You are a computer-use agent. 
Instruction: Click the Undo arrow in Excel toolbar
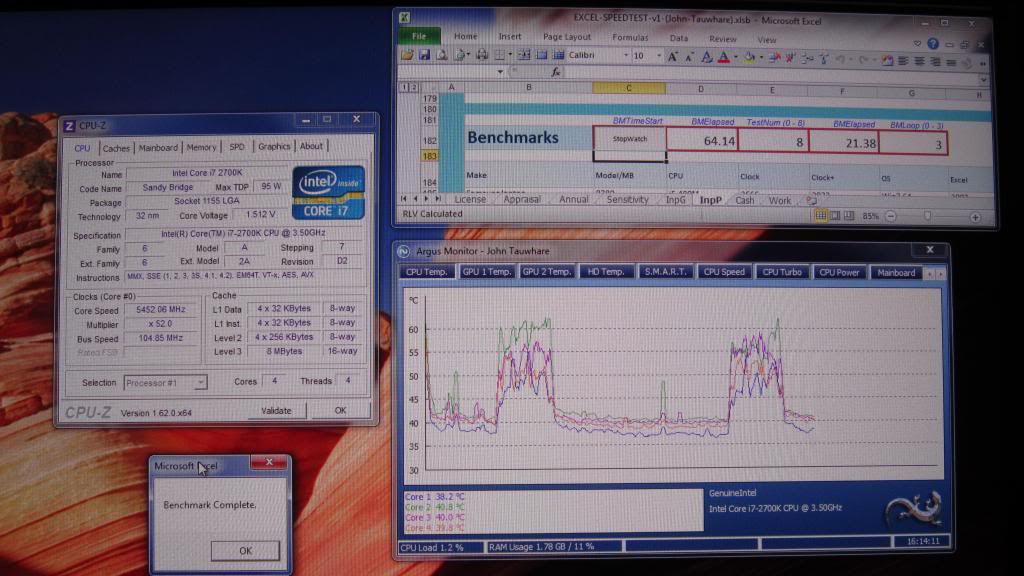pyautogui.click(x=840, y=60)
